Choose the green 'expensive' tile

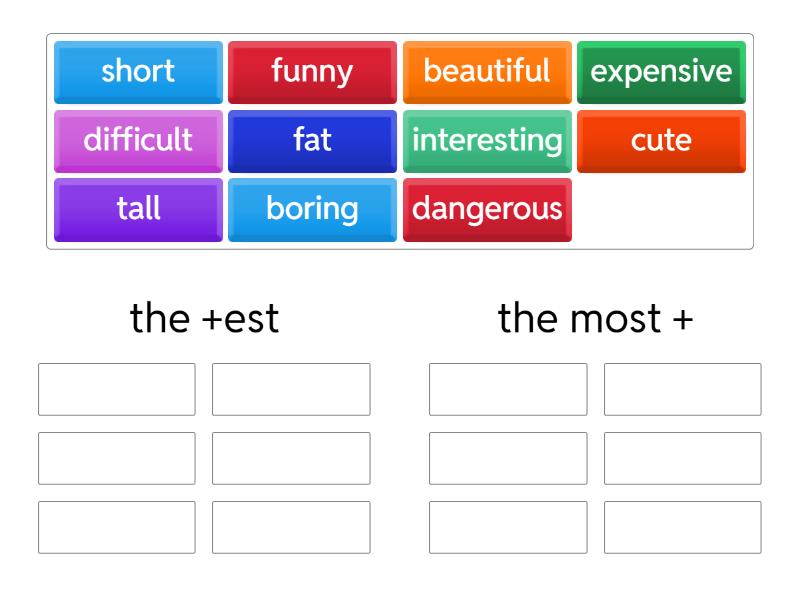(x=661, y=72)
